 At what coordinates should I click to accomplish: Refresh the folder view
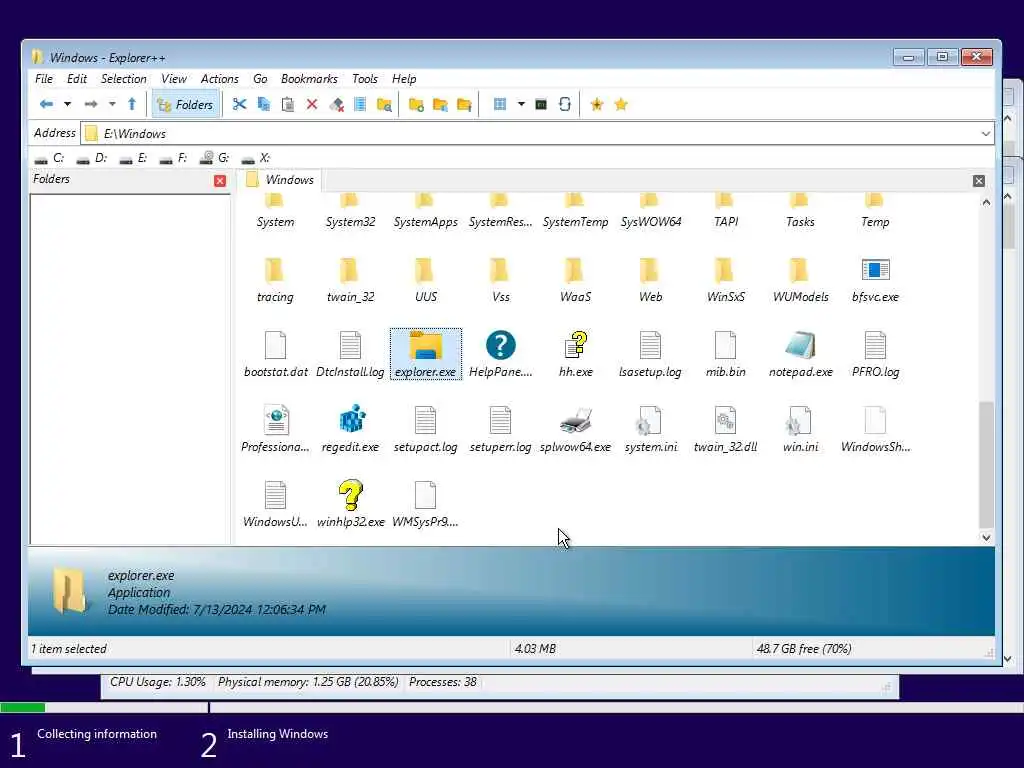[x=565, y=104]
